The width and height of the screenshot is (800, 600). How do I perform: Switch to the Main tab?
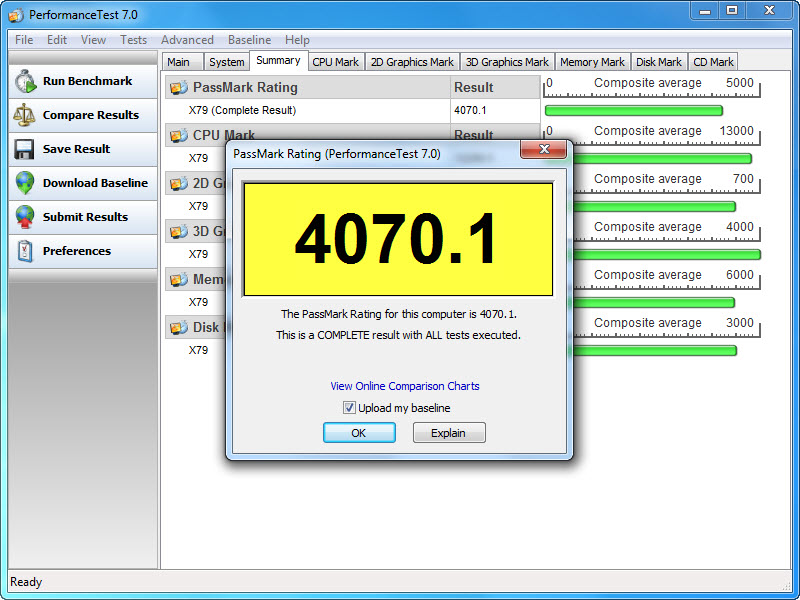[x=183, y=62]
